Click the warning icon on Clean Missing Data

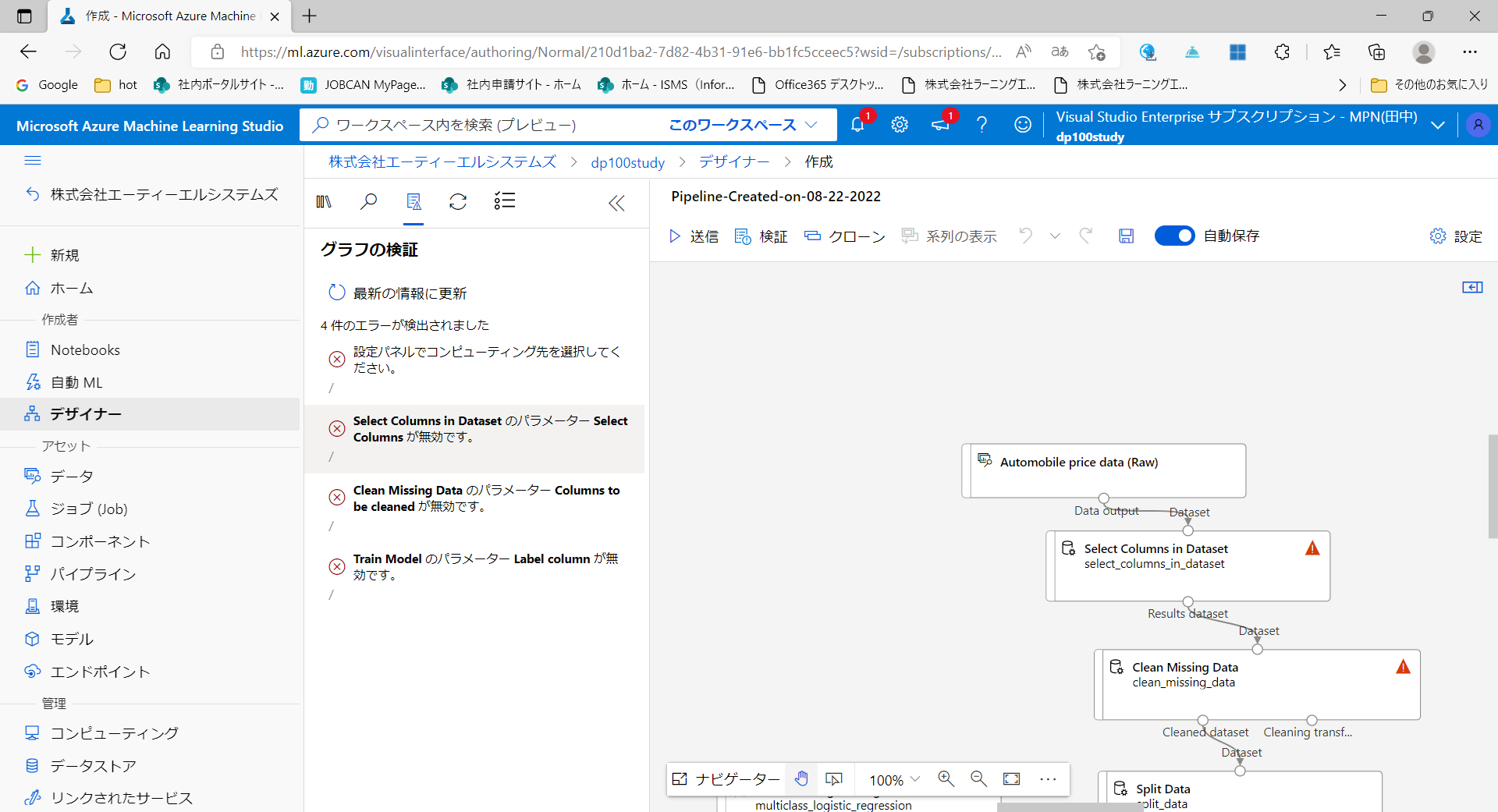(1403, 667)
